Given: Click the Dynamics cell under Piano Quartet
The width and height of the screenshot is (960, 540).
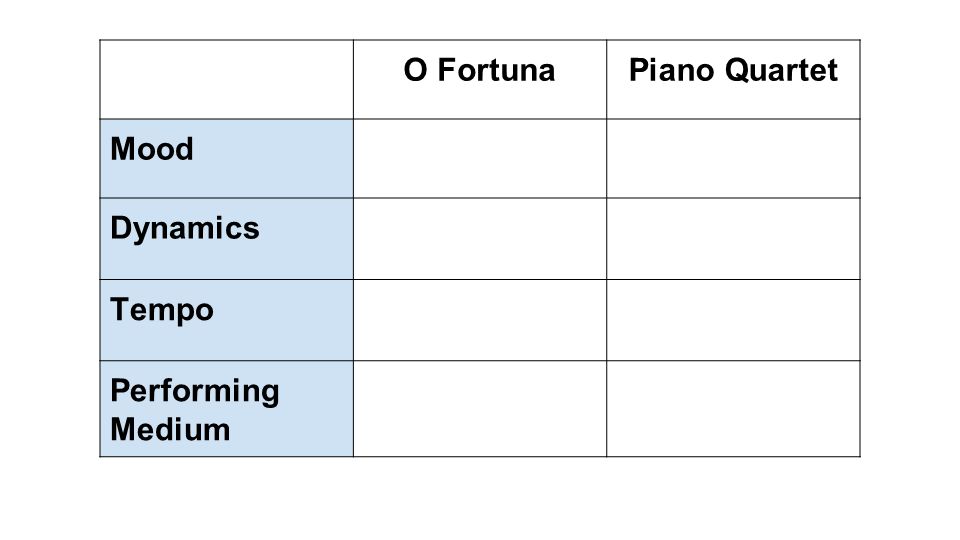Looking at the screenshot, I should point(733,239).
